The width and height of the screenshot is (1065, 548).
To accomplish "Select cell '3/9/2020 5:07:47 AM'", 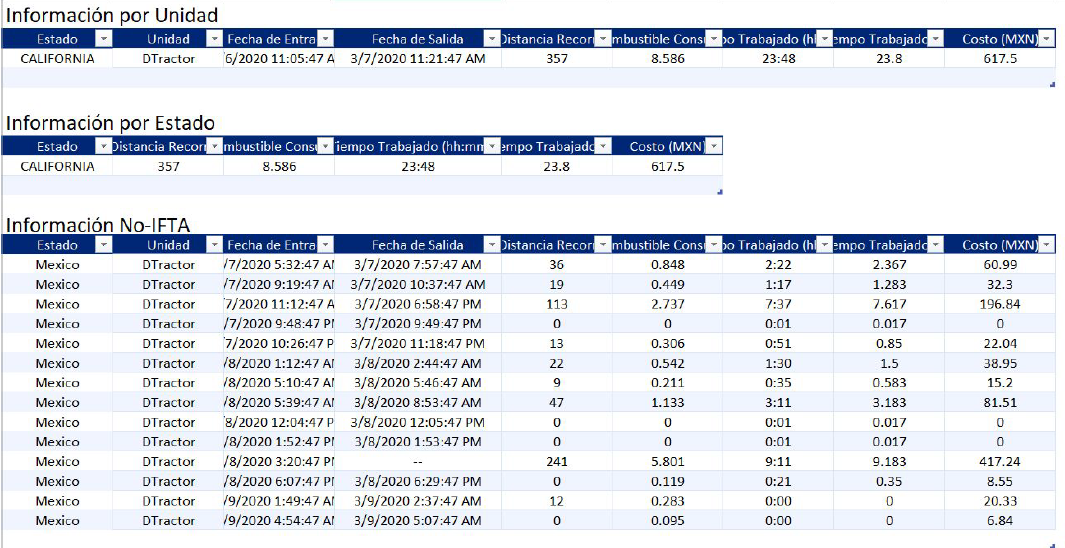I will (418, 520).
